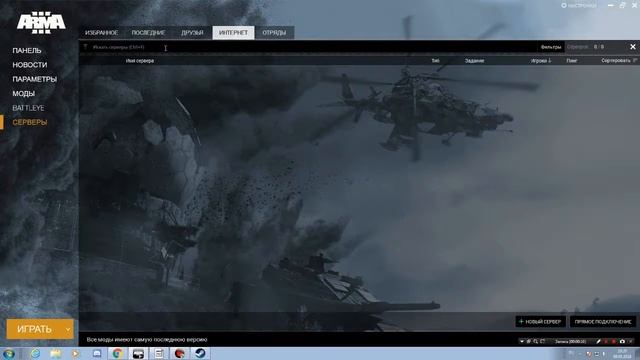Viewport: 640px width, 360px height.
Task: Open ПАРАМЕТРЫ in the sidebar
Action: [34, 79]
